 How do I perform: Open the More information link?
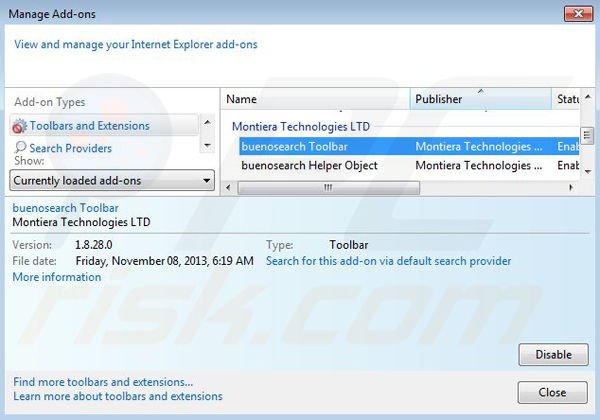(x=57, y=277)
